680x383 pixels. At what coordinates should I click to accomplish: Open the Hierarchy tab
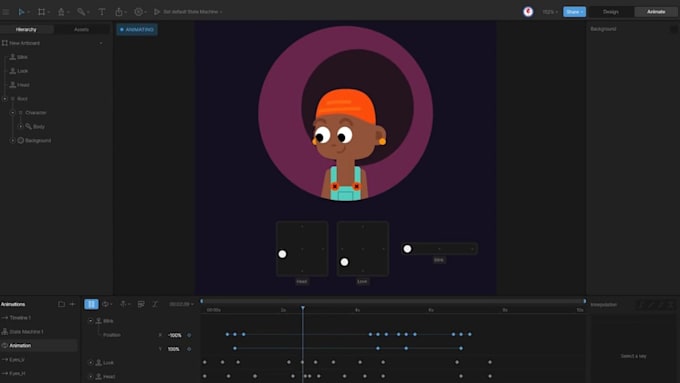pos(26,29)
